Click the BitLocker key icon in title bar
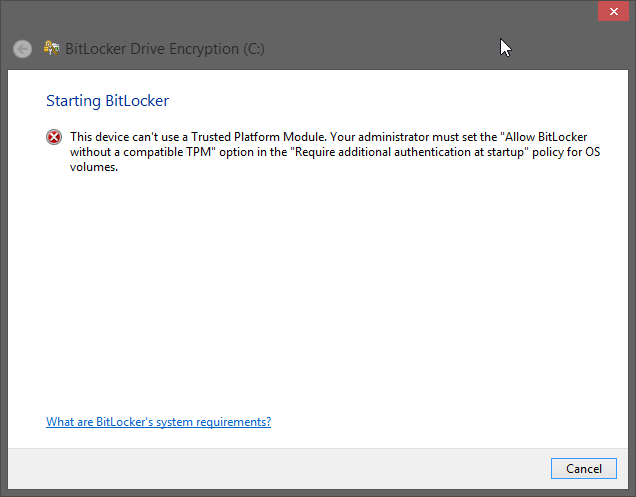Viewport: 636px width, 497px height. (x=51, y=49)
